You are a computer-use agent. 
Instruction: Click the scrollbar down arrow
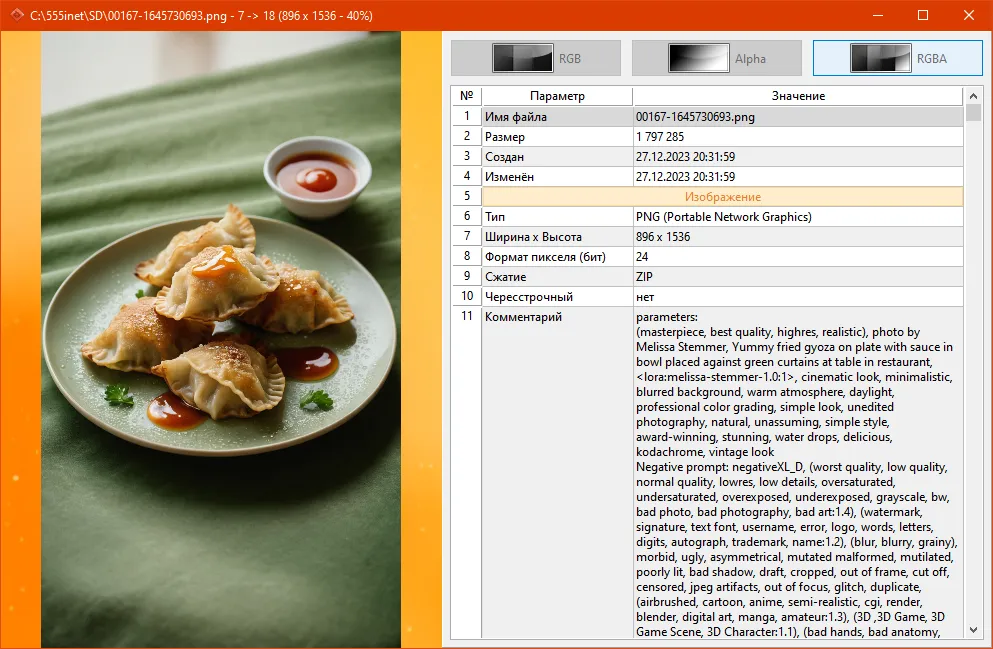tap(973, 630)
